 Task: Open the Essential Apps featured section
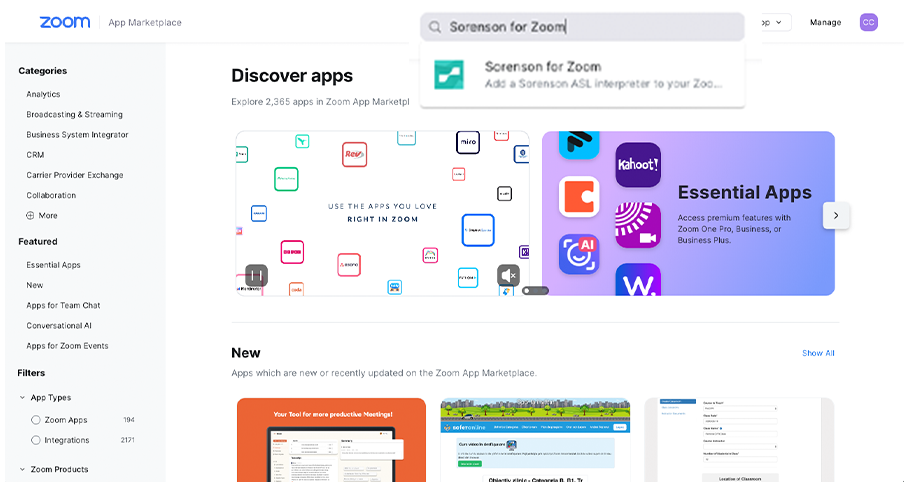[53, 265]
